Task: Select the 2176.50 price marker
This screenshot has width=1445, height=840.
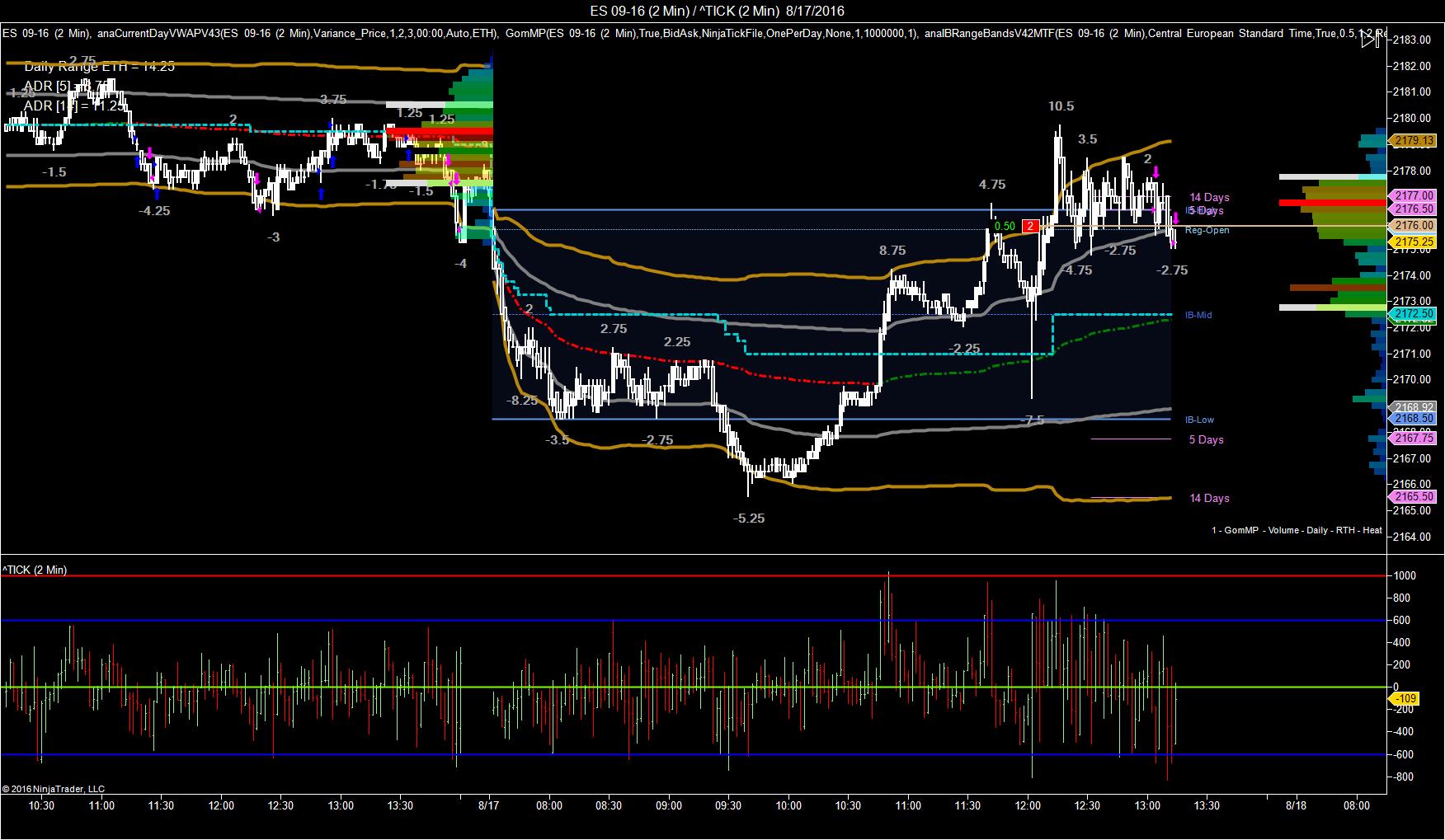Action: coord(1414,209)
